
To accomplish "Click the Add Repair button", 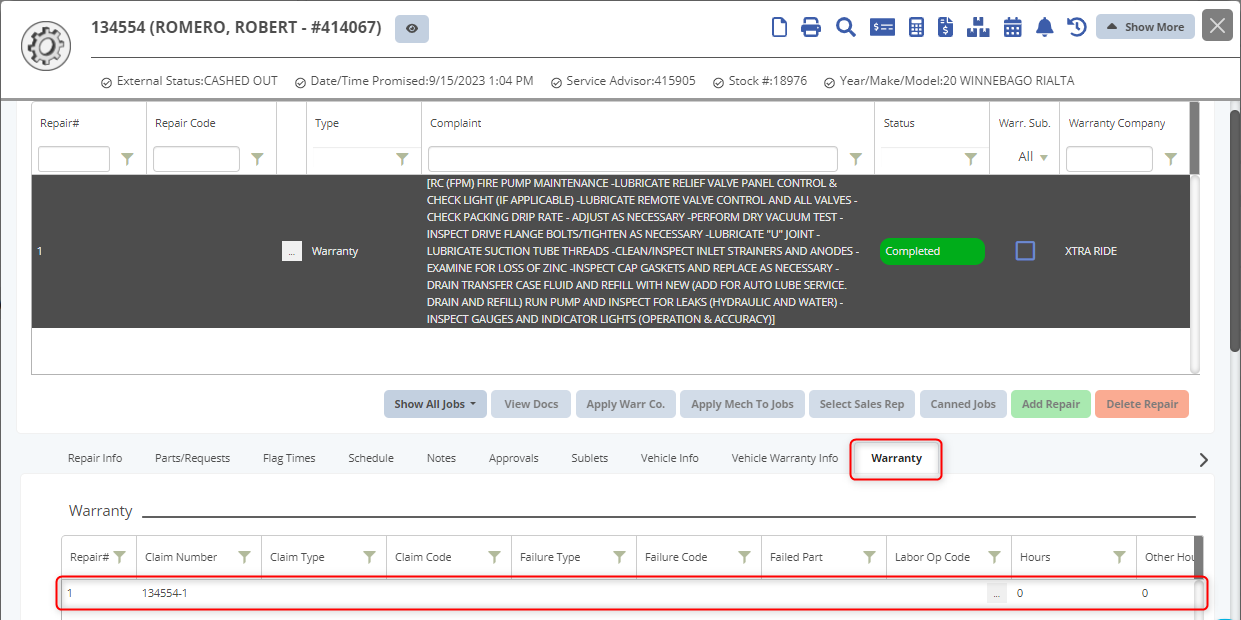I will click(x=1050, y=404).
